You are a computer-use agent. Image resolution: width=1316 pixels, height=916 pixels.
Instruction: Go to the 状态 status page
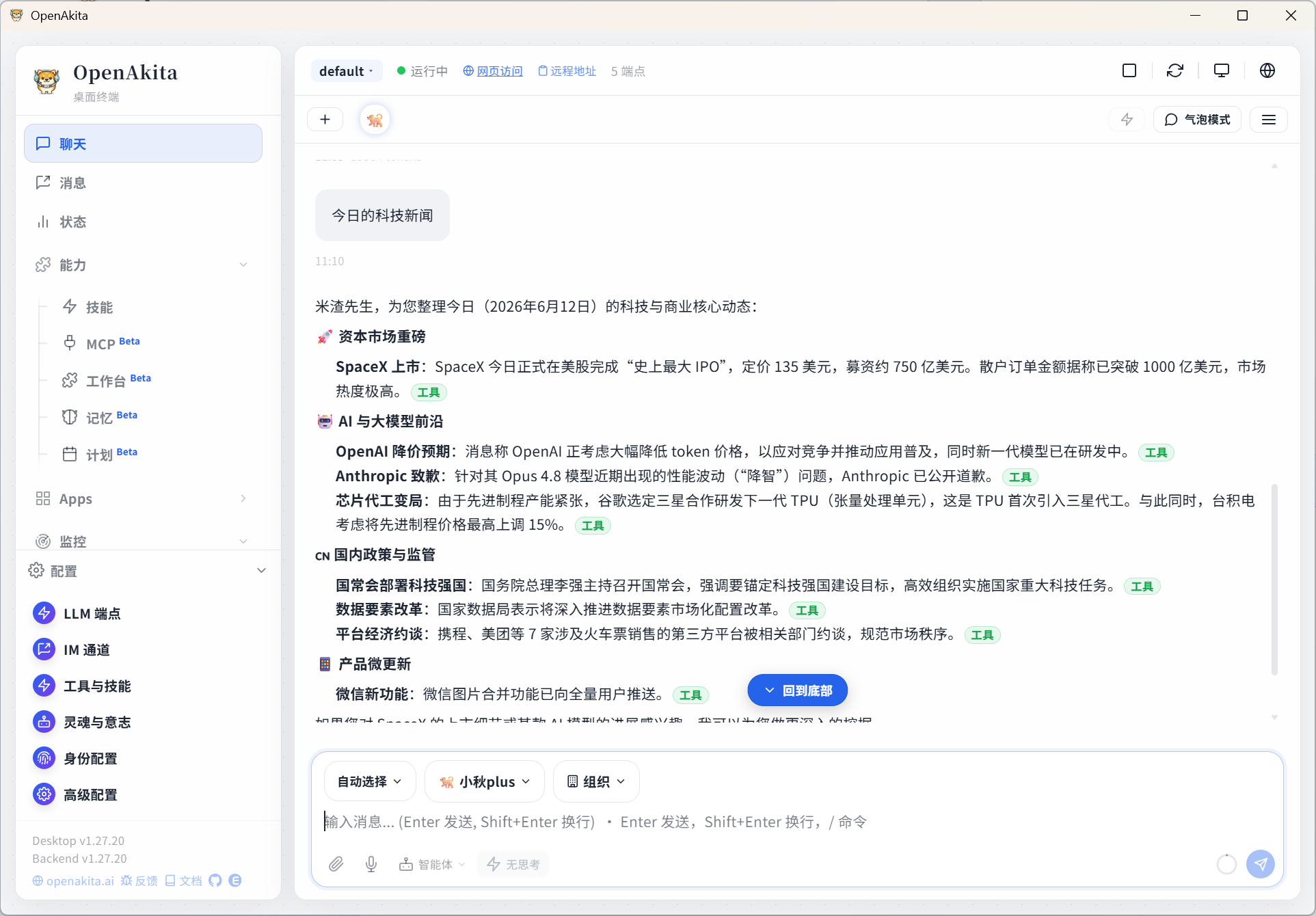pyautogui.click(x=143, y=221)
